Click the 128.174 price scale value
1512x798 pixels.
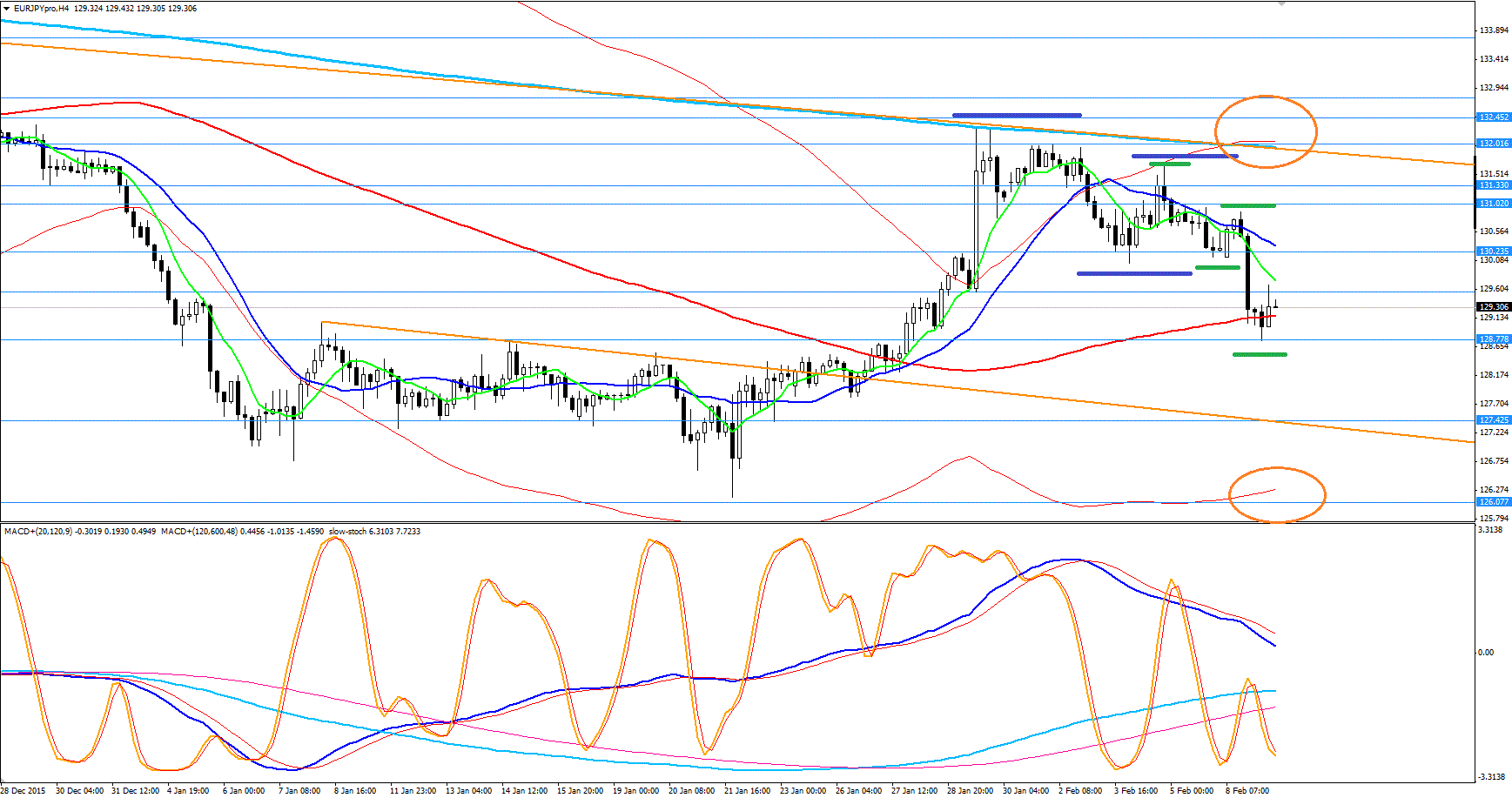pos(1494,375)
